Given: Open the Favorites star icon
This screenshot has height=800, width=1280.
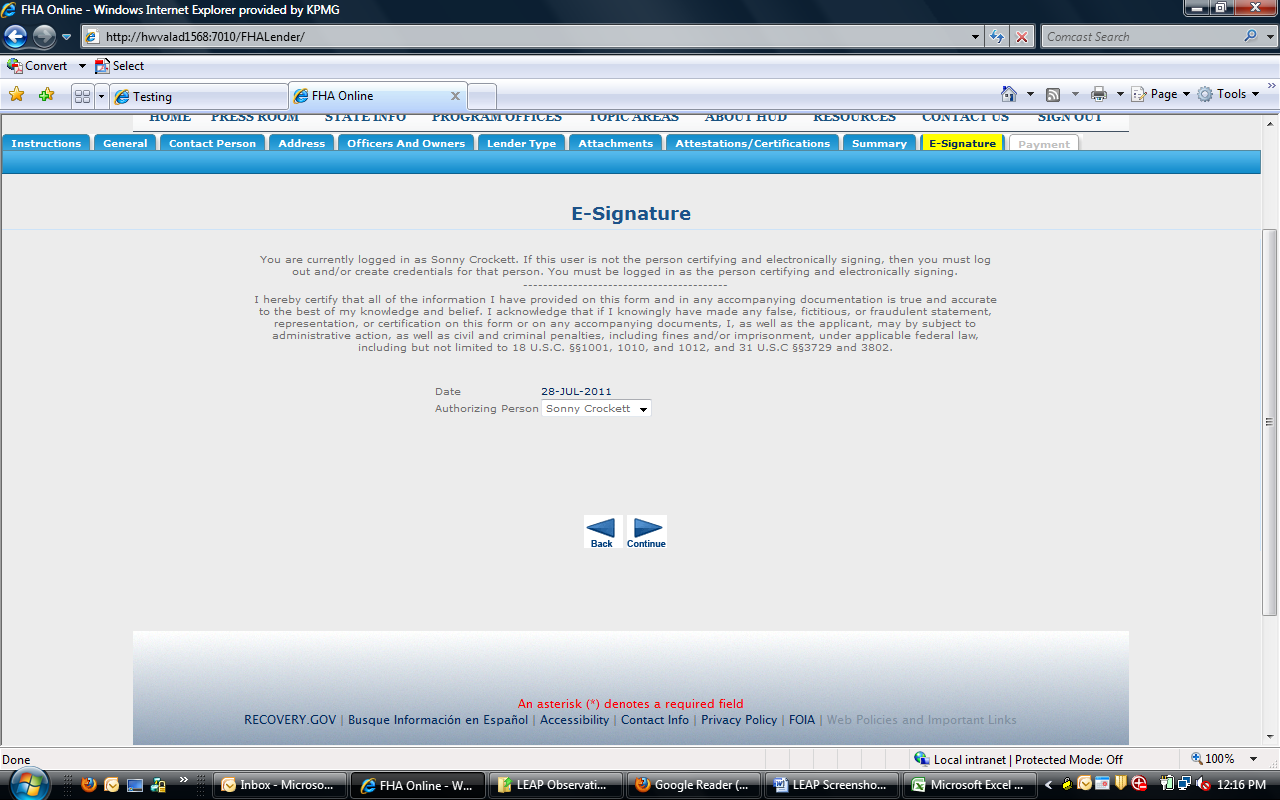Looking at the screenshot, I should [x=17, y=95].
